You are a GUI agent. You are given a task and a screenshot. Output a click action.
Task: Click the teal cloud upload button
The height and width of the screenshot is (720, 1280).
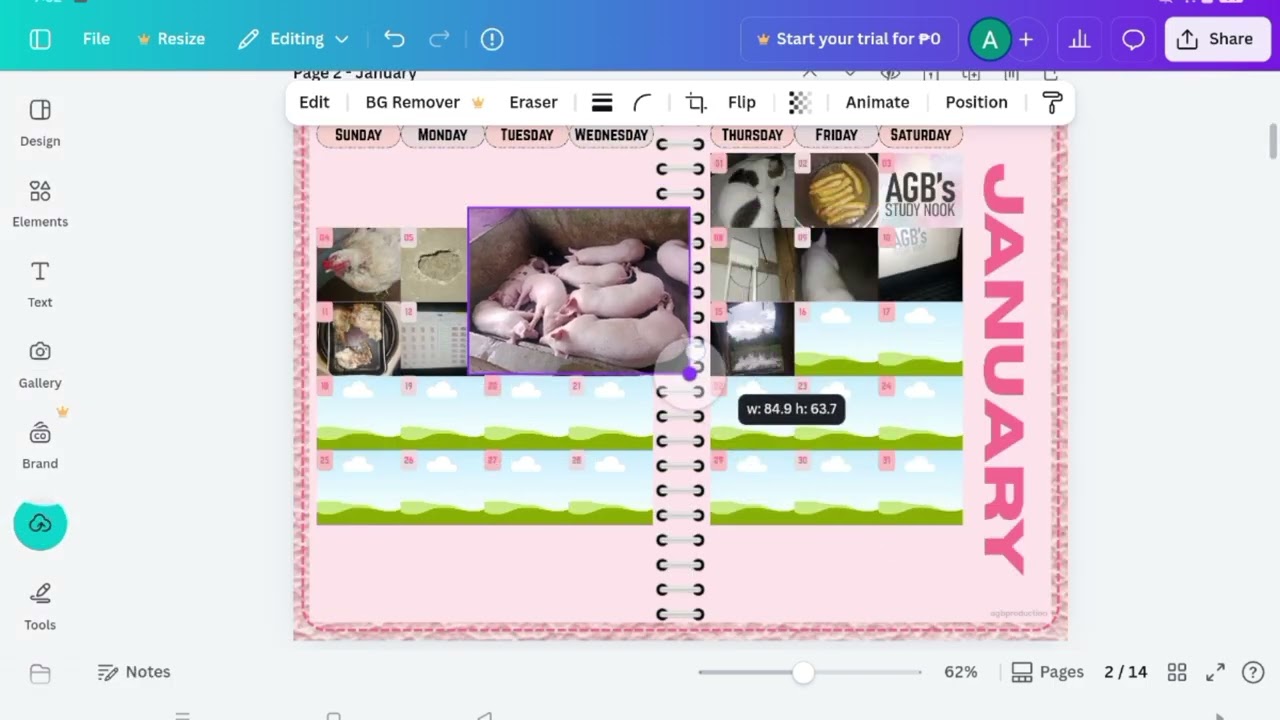pyautogui.click(x=40, y=524)
